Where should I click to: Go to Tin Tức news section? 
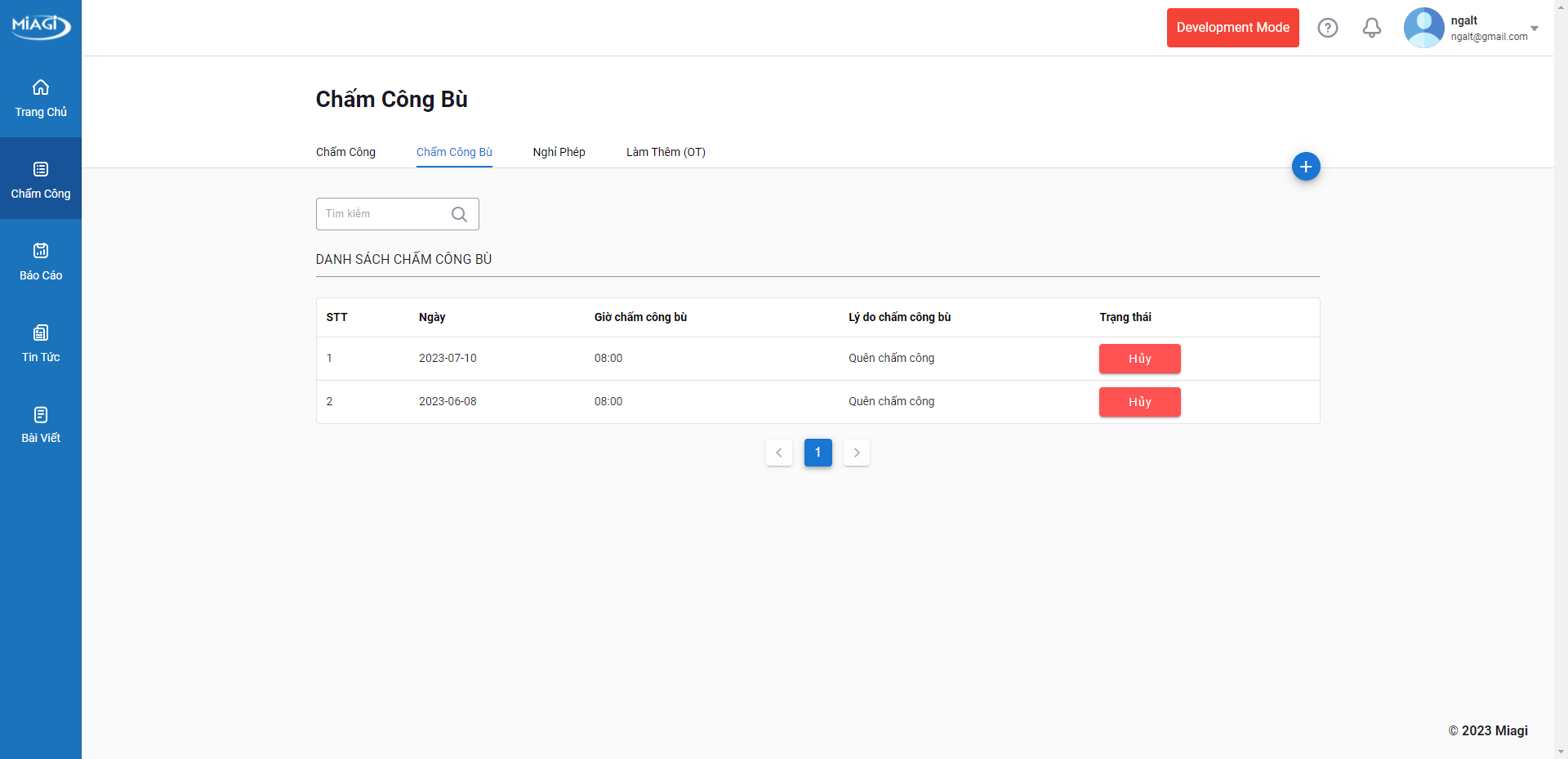41,343
